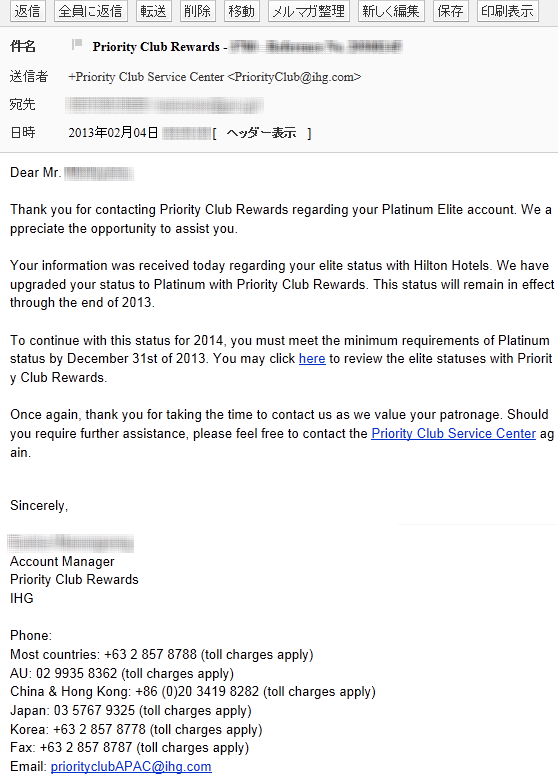Open the 'here' elite statuses link

click(x=312, y=359)
